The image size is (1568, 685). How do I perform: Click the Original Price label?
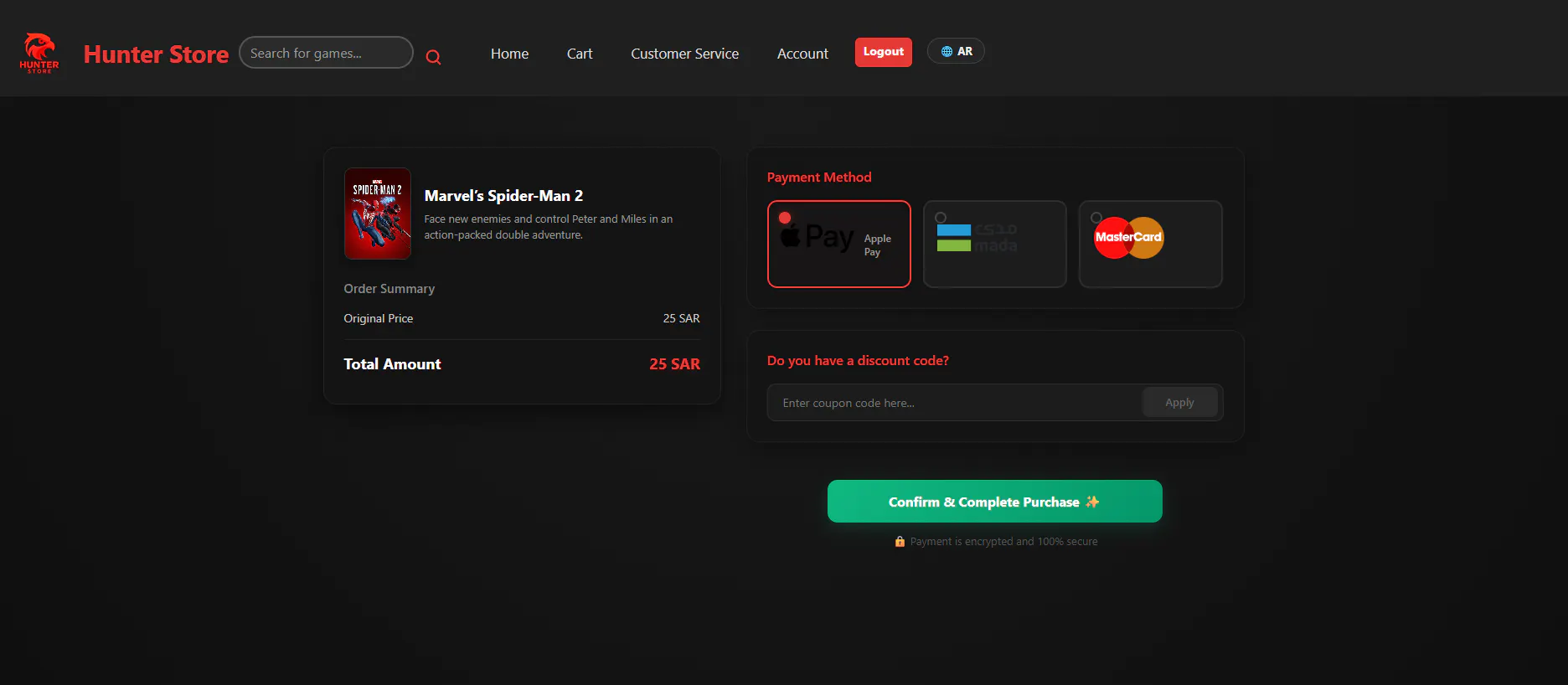tap(379, 318)
